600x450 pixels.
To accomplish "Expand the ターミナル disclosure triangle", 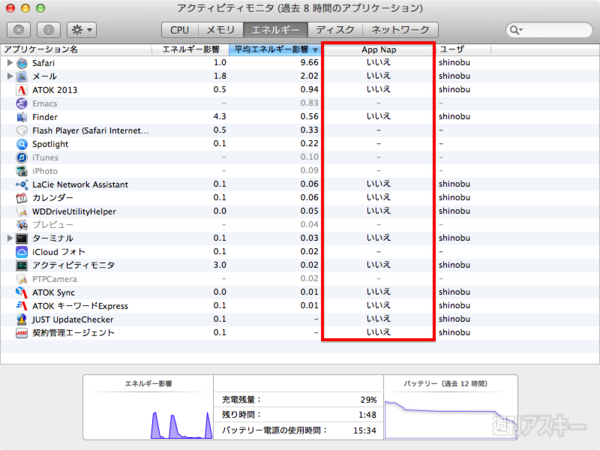I will 10,238.
